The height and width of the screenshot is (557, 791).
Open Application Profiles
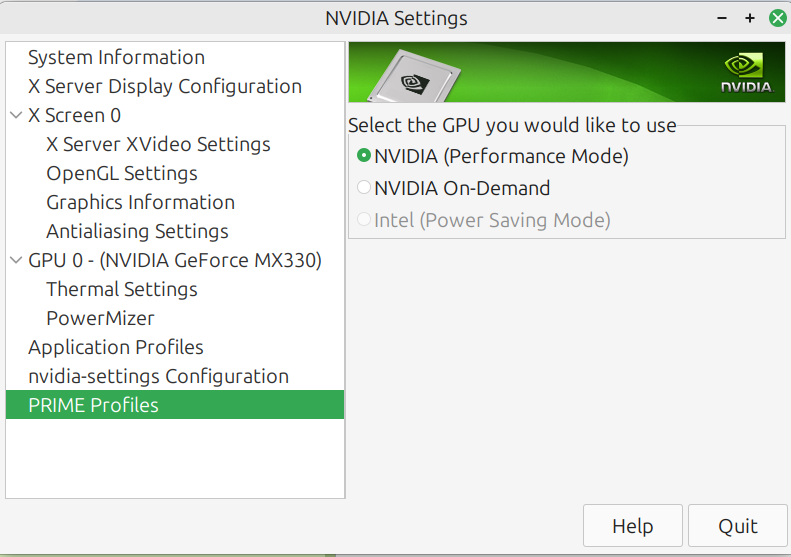coord(116,347)
